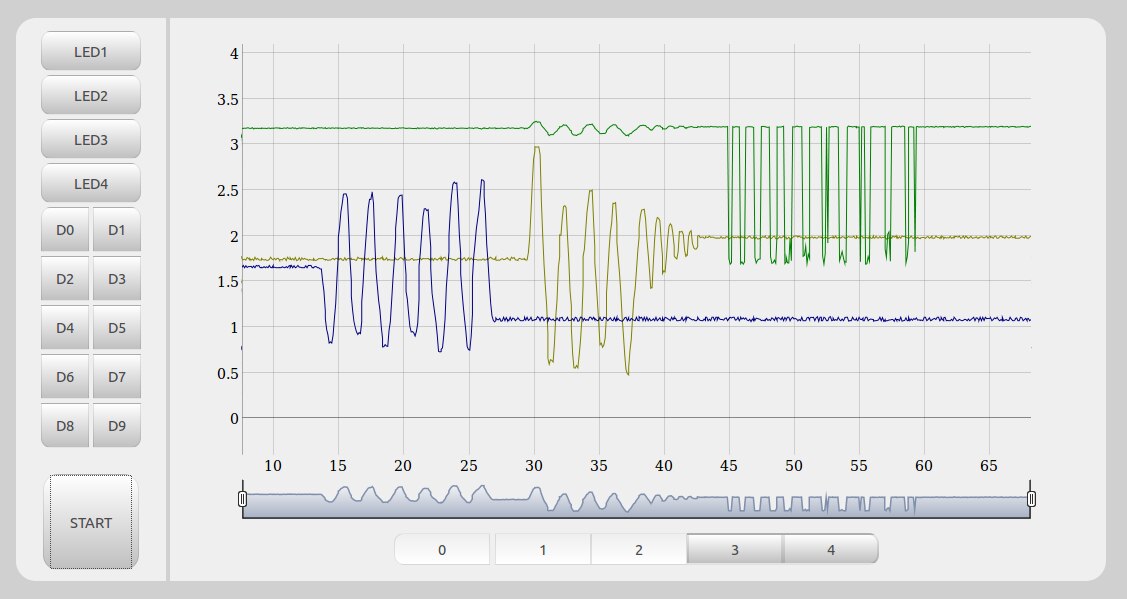Click the x-axis label 65

coord(989,466)
